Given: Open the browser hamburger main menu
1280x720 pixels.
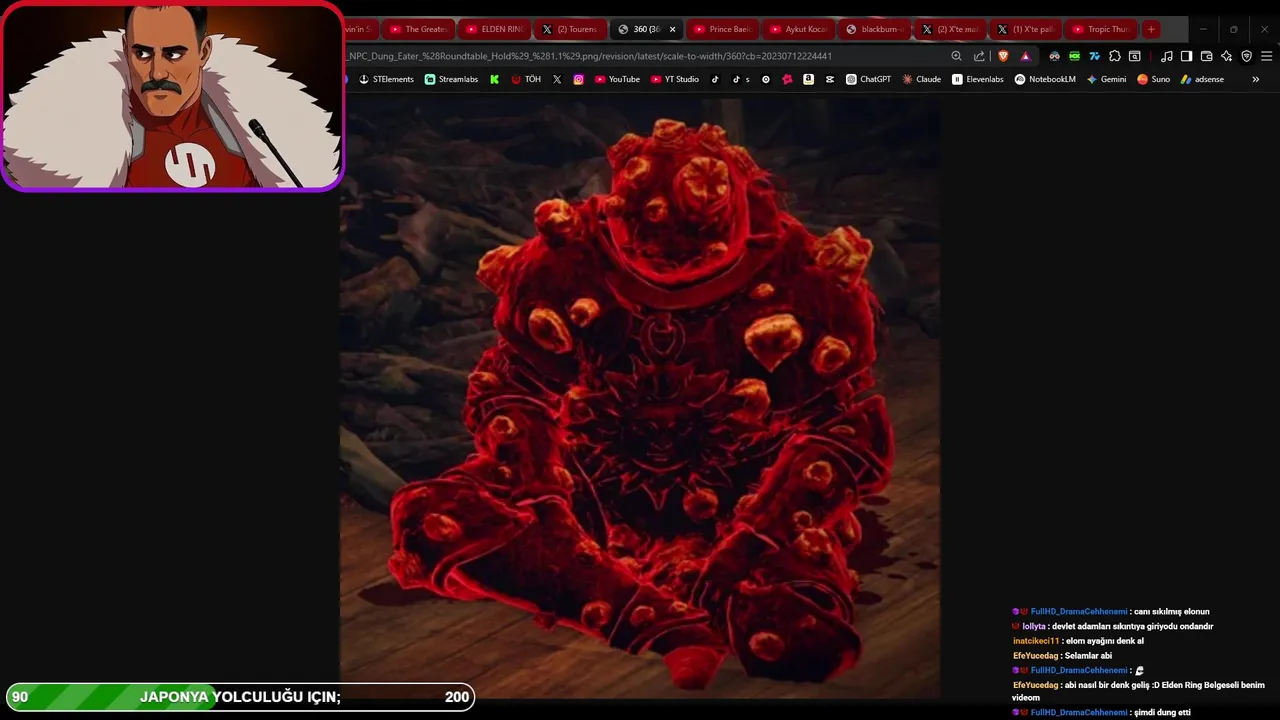Looking at the screenshot, I should (1266, 56).
